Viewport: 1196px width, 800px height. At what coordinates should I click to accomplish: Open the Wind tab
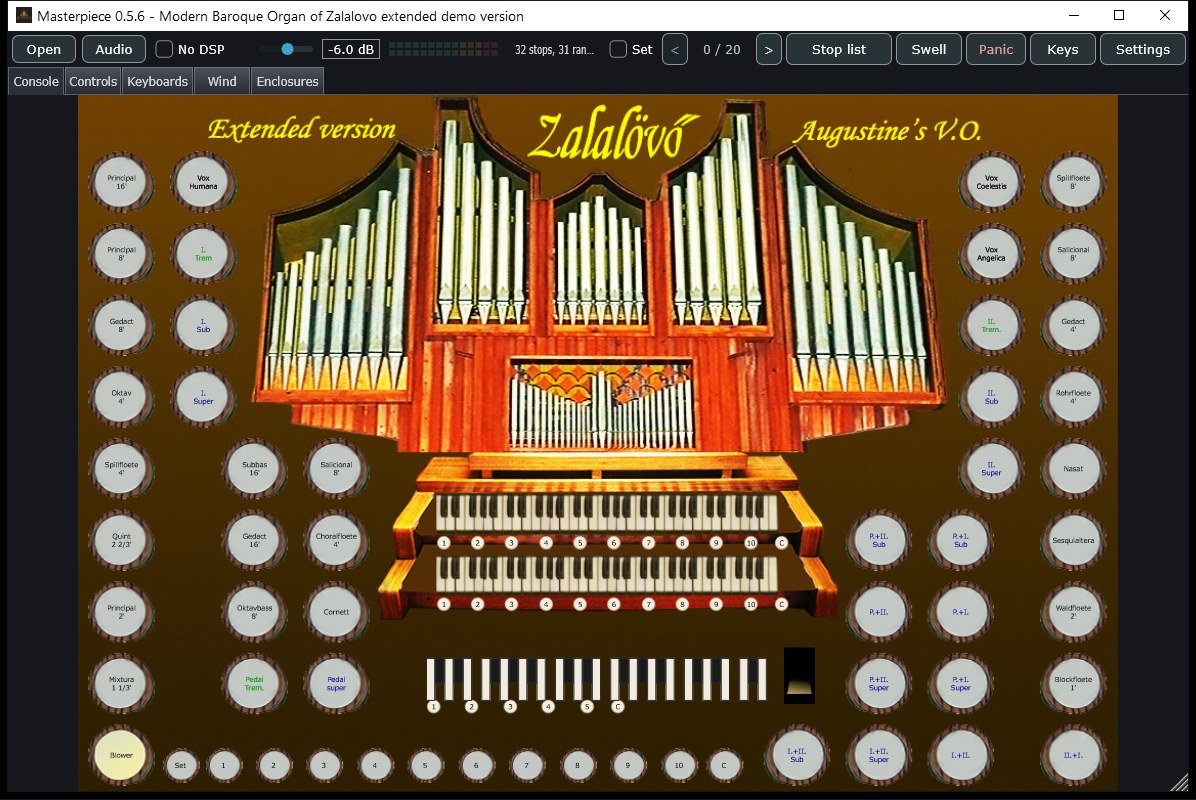222,82
